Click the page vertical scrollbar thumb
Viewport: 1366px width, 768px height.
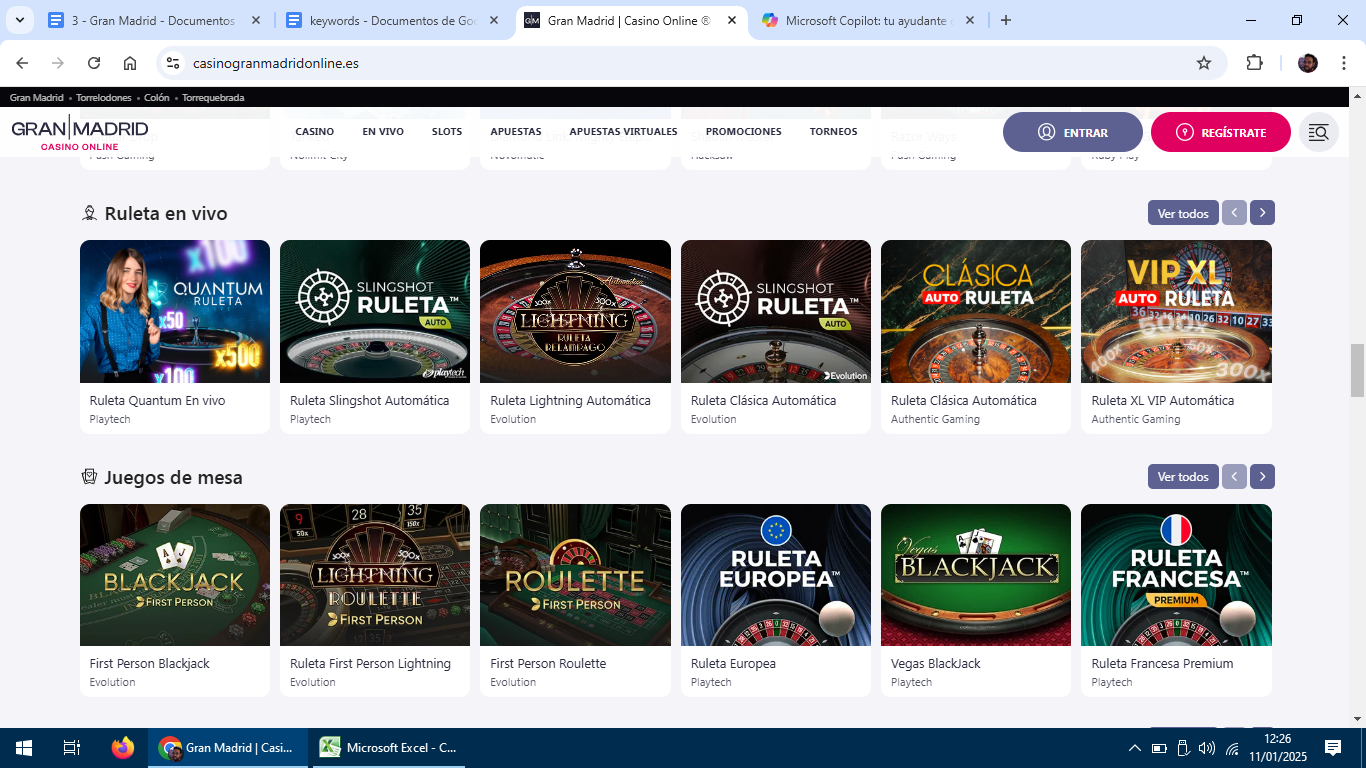pyautogui.click(x=1357, y=370)
